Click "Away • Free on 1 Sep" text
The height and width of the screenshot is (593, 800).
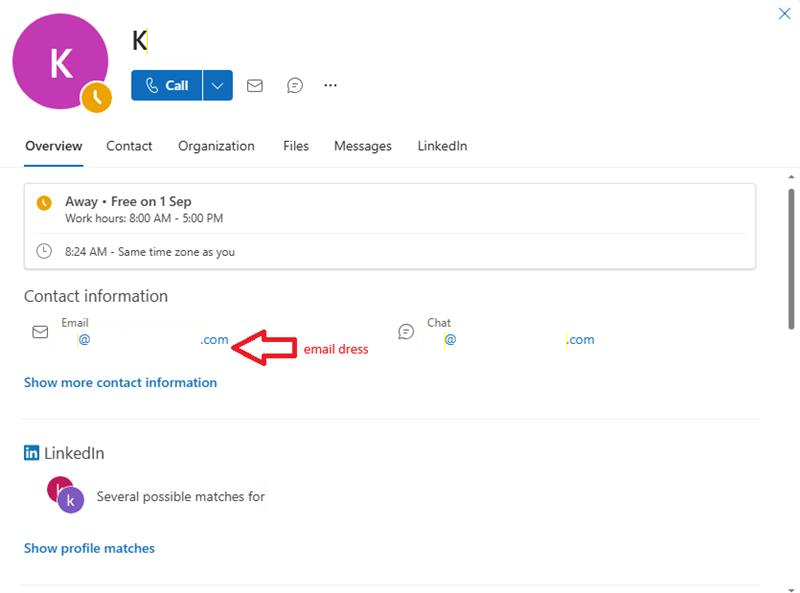coord(128,202)
